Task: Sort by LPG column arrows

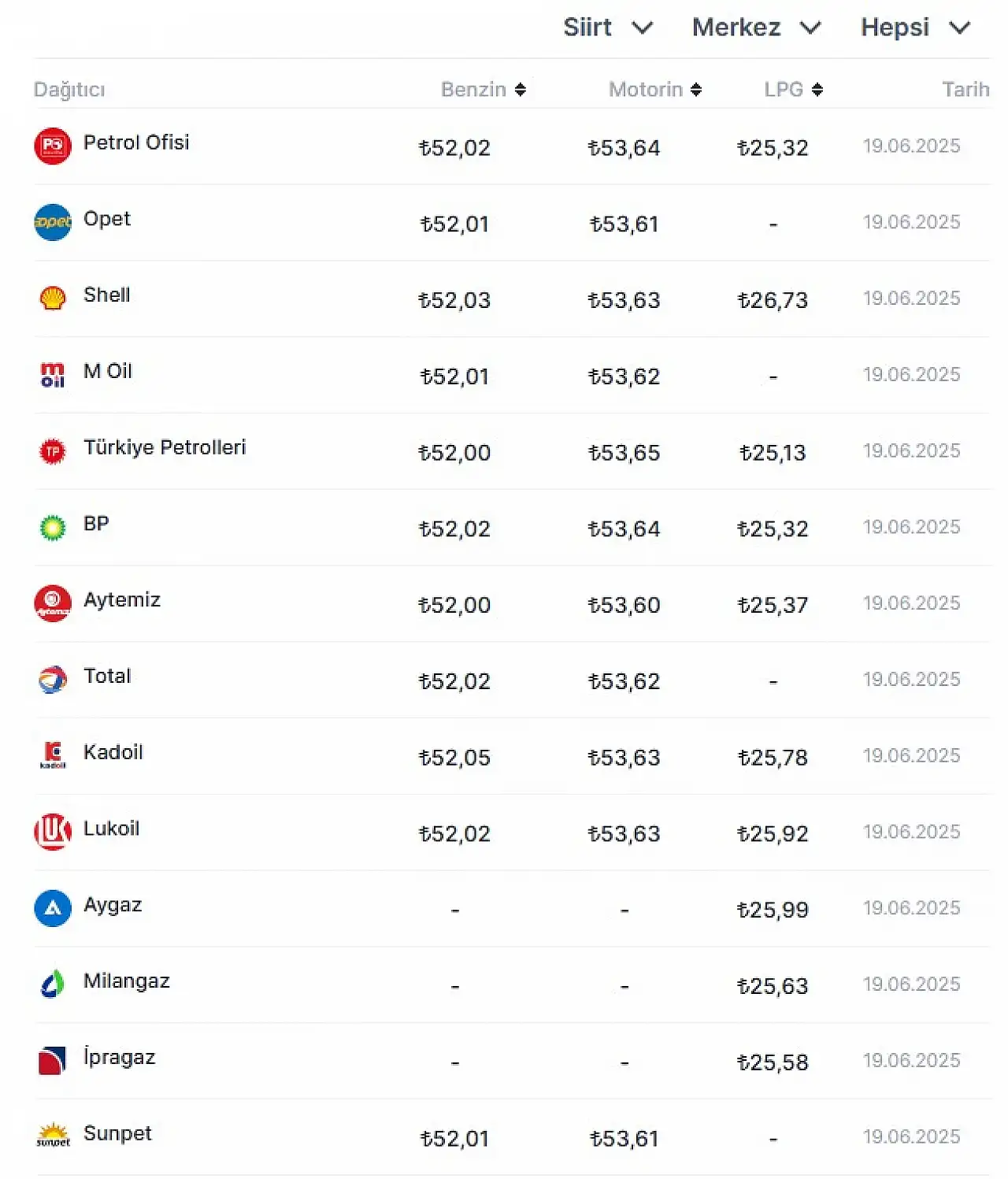Action: coord(817,90)
